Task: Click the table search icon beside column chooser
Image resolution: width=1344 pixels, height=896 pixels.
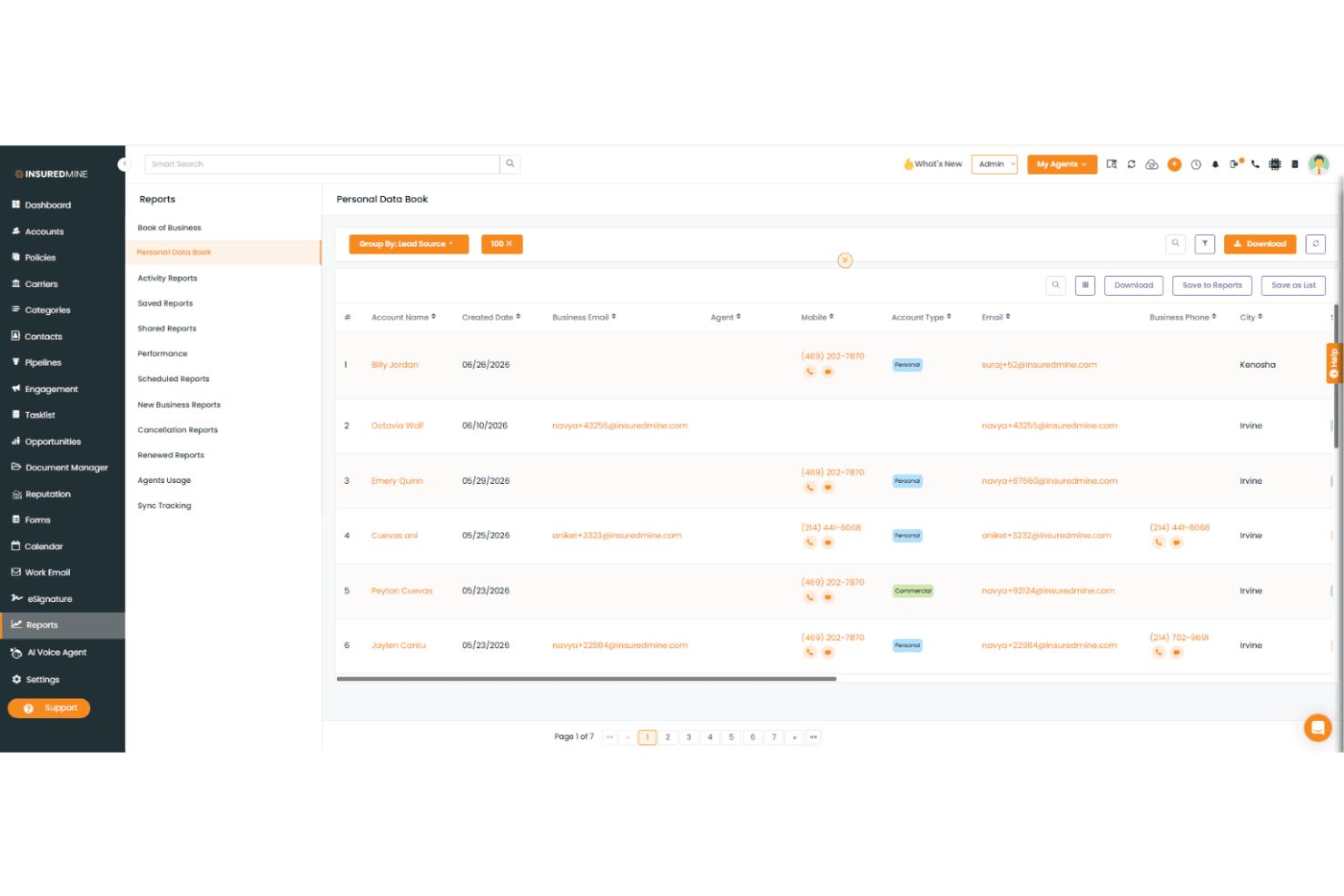Action: pyautogui.click(x=1055, y=285)
